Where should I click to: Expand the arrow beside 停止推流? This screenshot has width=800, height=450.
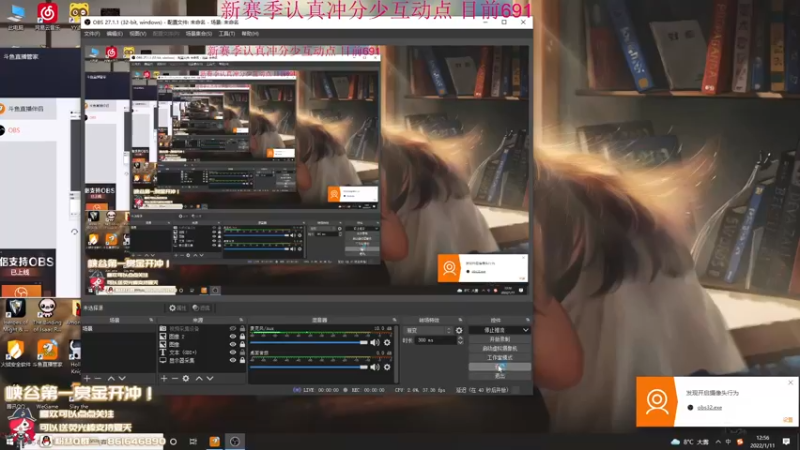pyautogui.click(x=526, y=331)
